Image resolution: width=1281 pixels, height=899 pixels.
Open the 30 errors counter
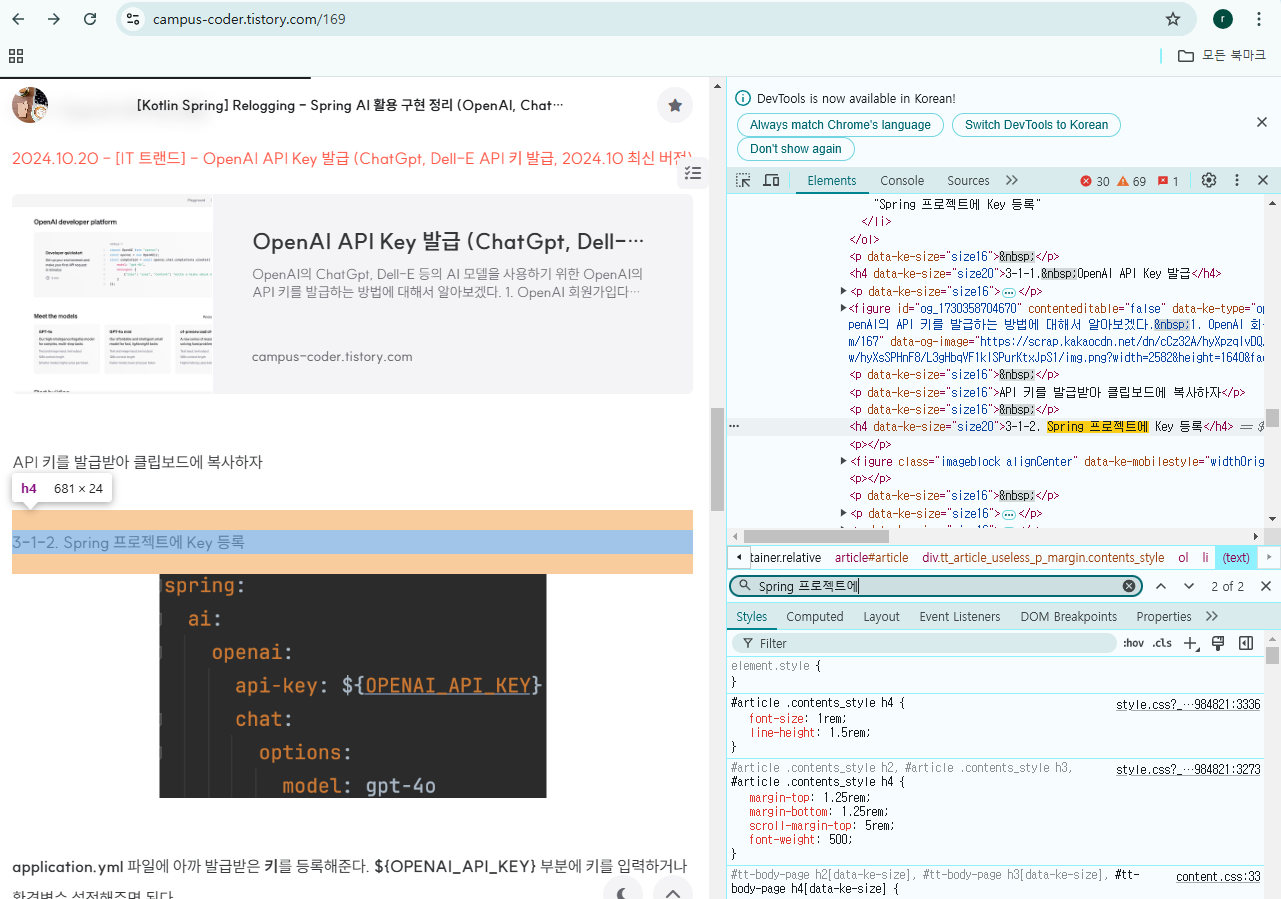click(1095, 181)
